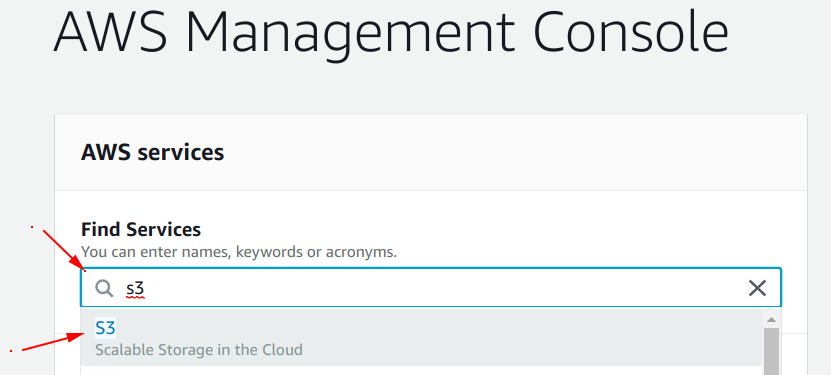Select the 'Scalable Storage in the Cloud' description
The height and width of the screenshot is (375, 831).
199,350
